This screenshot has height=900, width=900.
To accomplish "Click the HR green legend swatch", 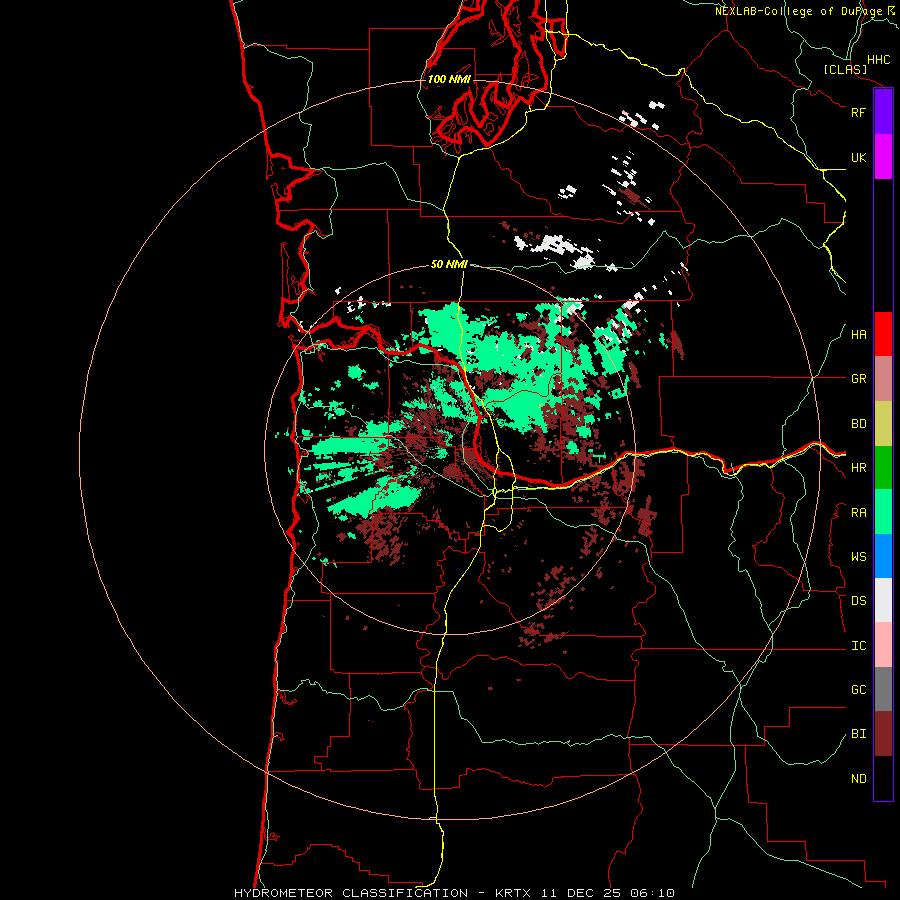I will pos(883,468).
